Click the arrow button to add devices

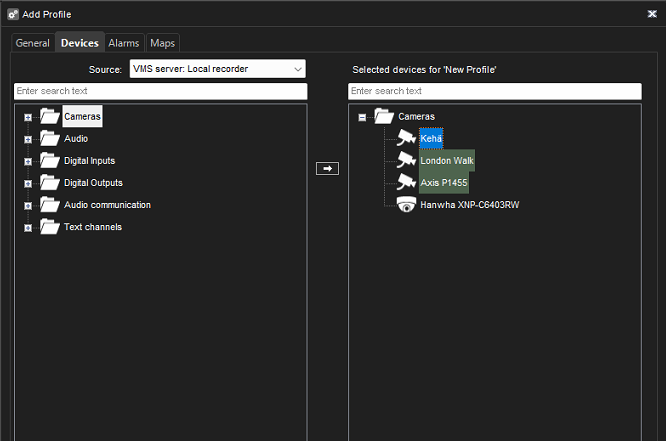coord(327,169)
